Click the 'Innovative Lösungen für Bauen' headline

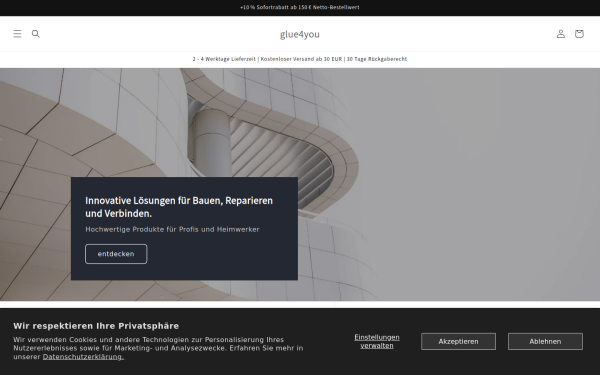point(179,207)
